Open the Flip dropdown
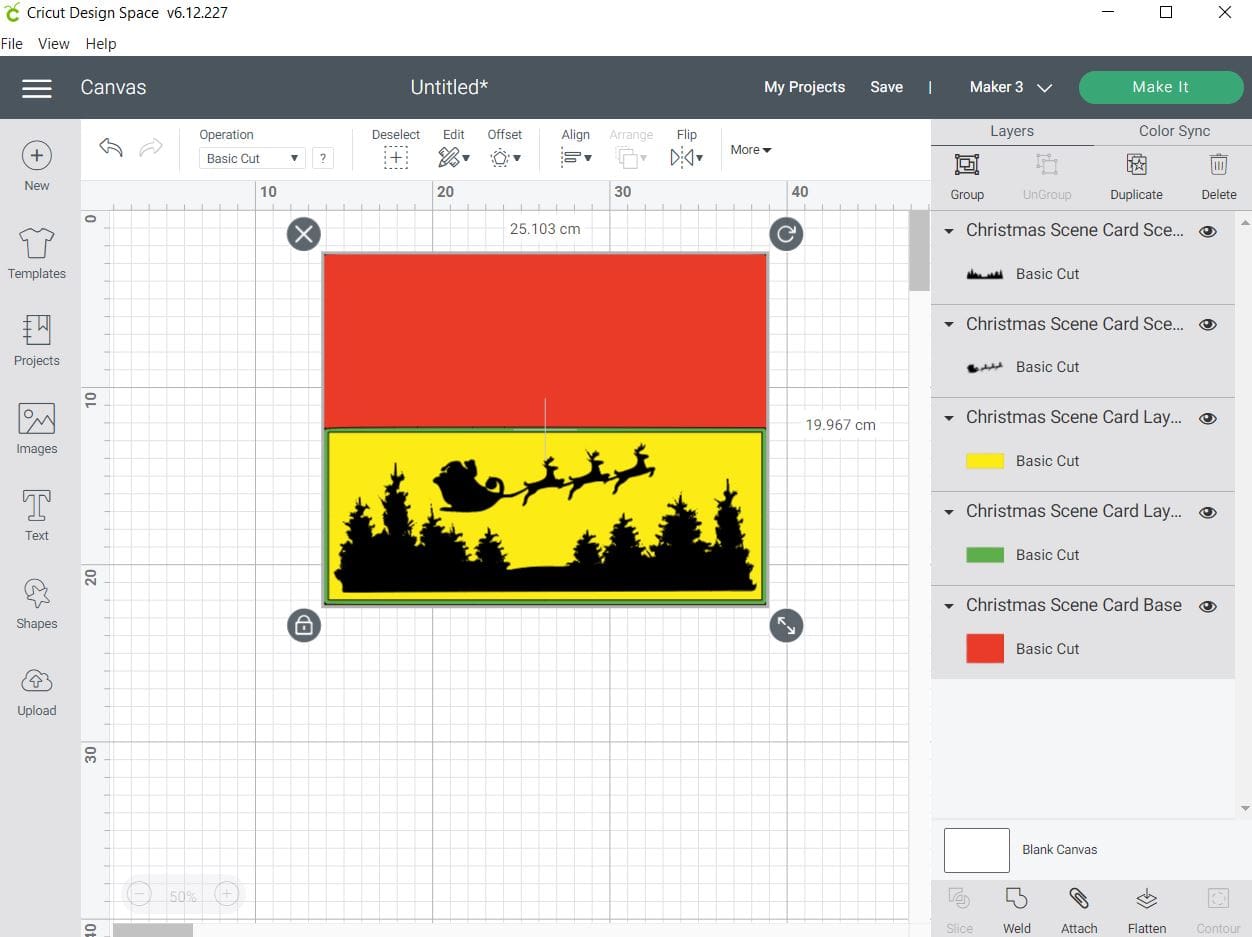Image resolution: width=1252 pixels, height=937 pixels. point(687,157)
